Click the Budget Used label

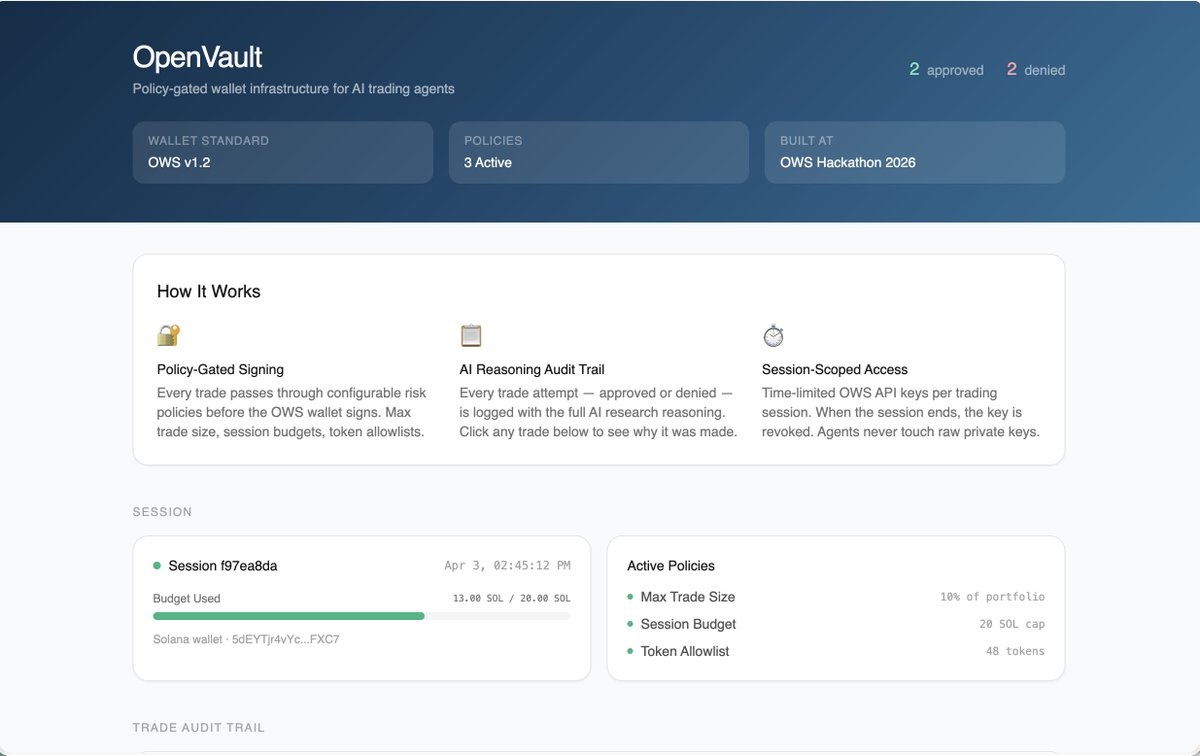click(187, 599)
